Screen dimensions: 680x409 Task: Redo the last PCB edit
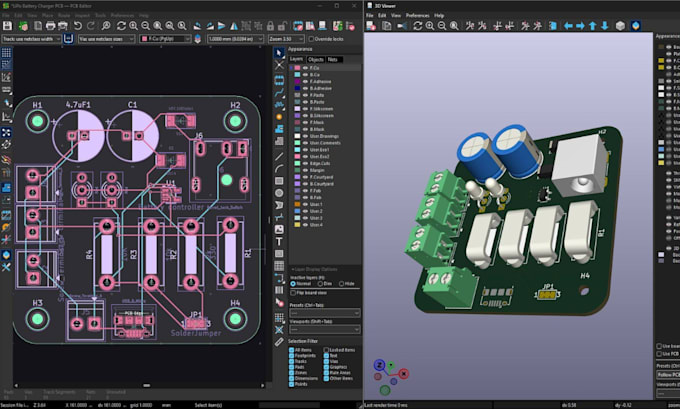[x=90, y=26]
